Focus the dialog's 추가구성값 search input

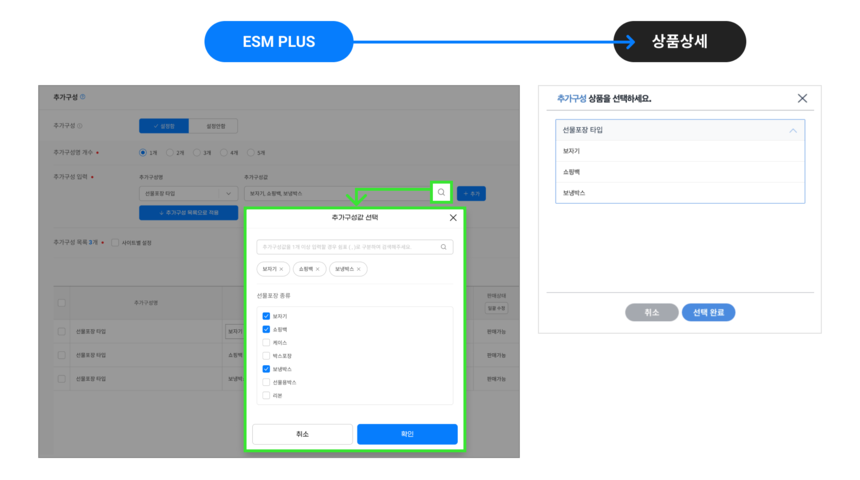click(354, 247)
